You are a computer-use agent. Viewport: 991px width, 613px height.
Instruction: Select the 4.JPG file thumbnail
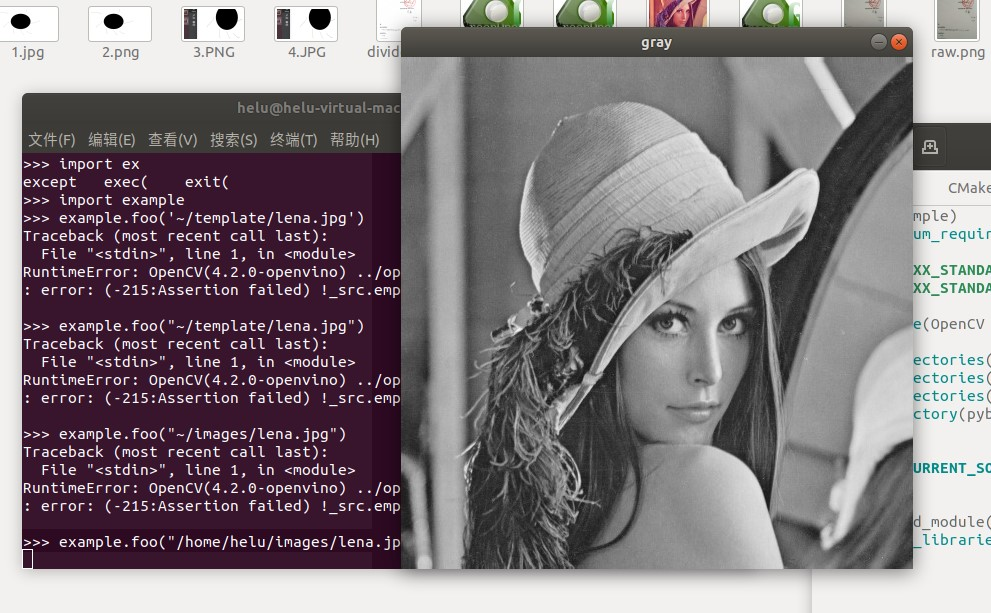coord(306,23)
